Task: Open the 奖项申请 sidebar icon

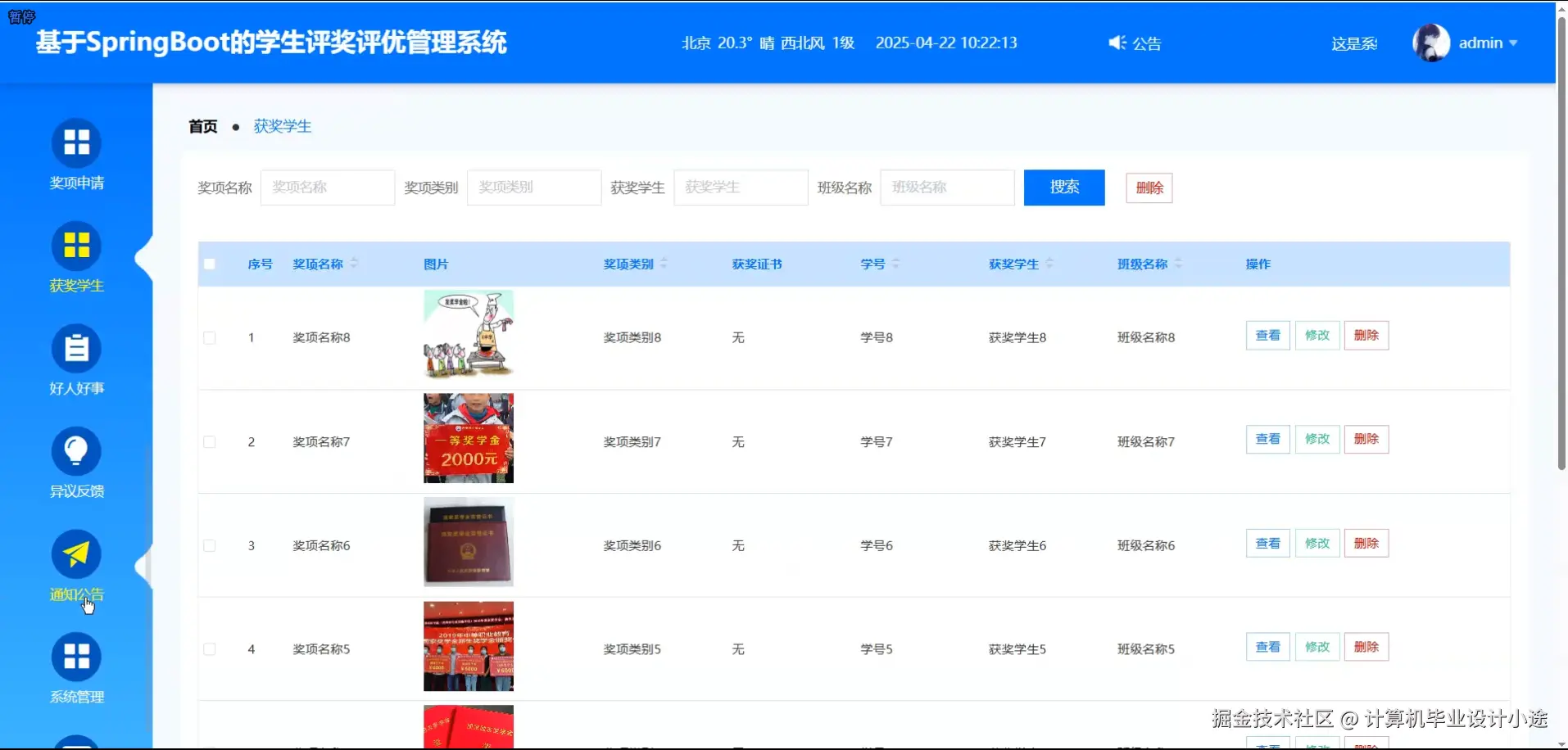Action: pos(76,143)
